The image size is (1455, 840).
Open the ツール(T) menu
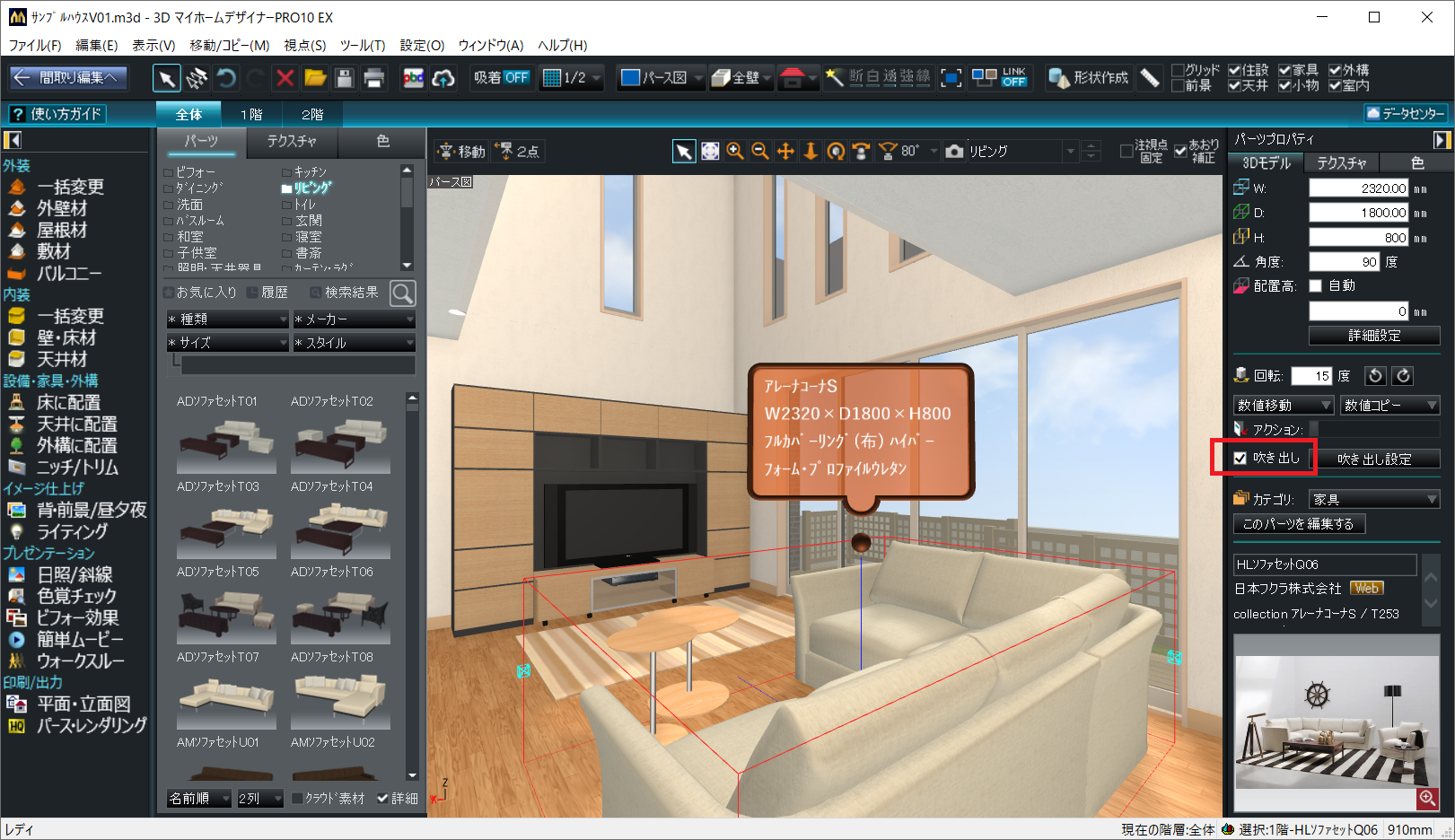click(362, 45)
